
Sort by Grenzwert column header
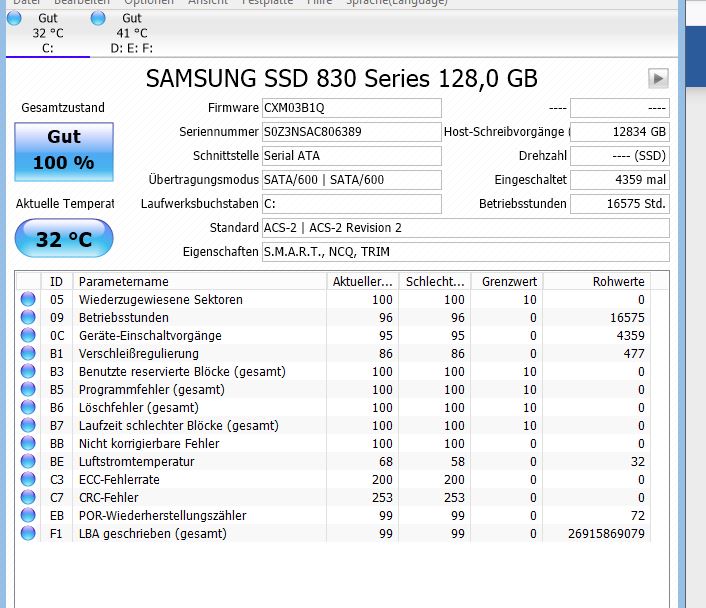(x=507, y=281)
